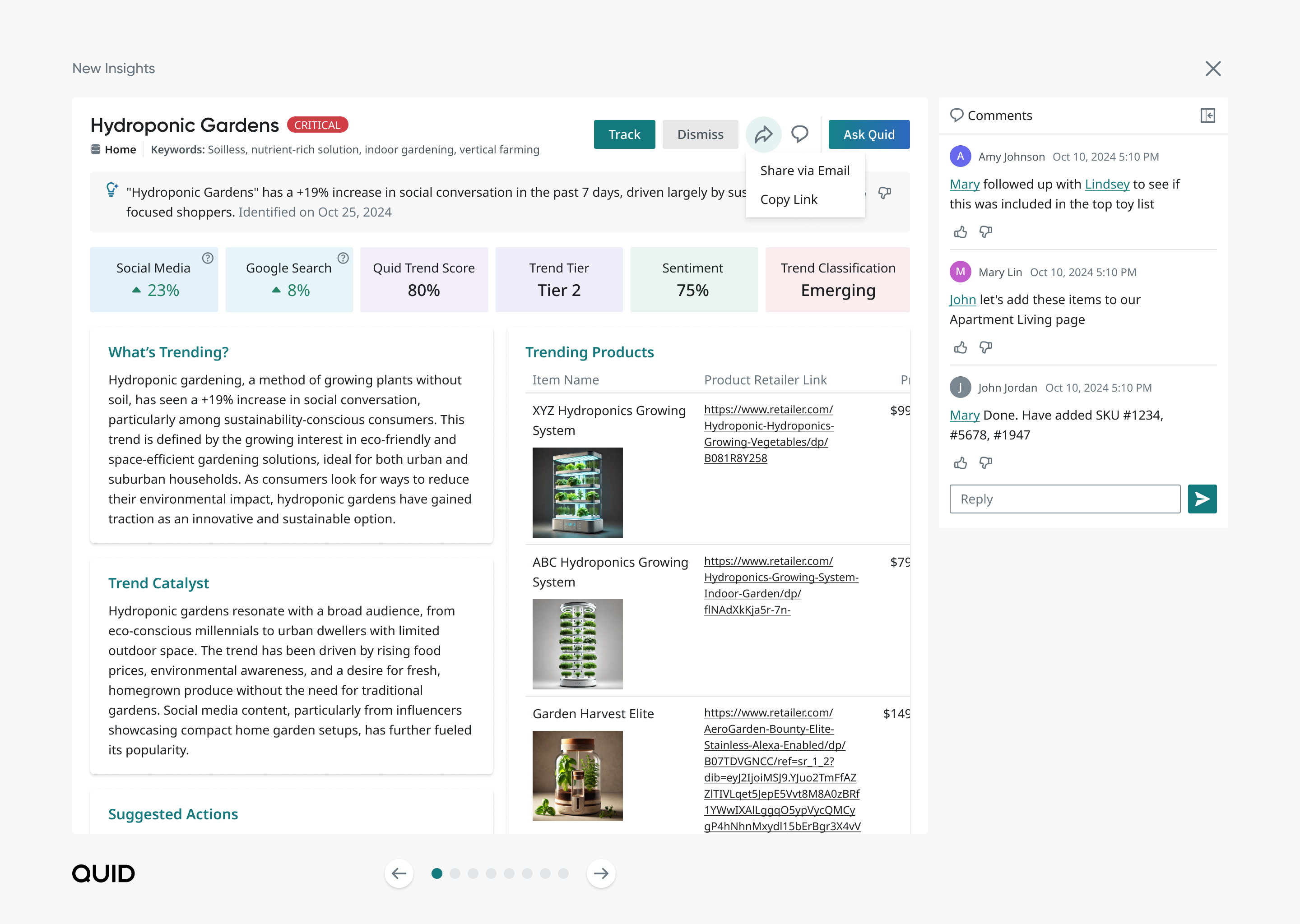
Task: Open the comment bubble icon next to share
Action: (x=799, y=134)
